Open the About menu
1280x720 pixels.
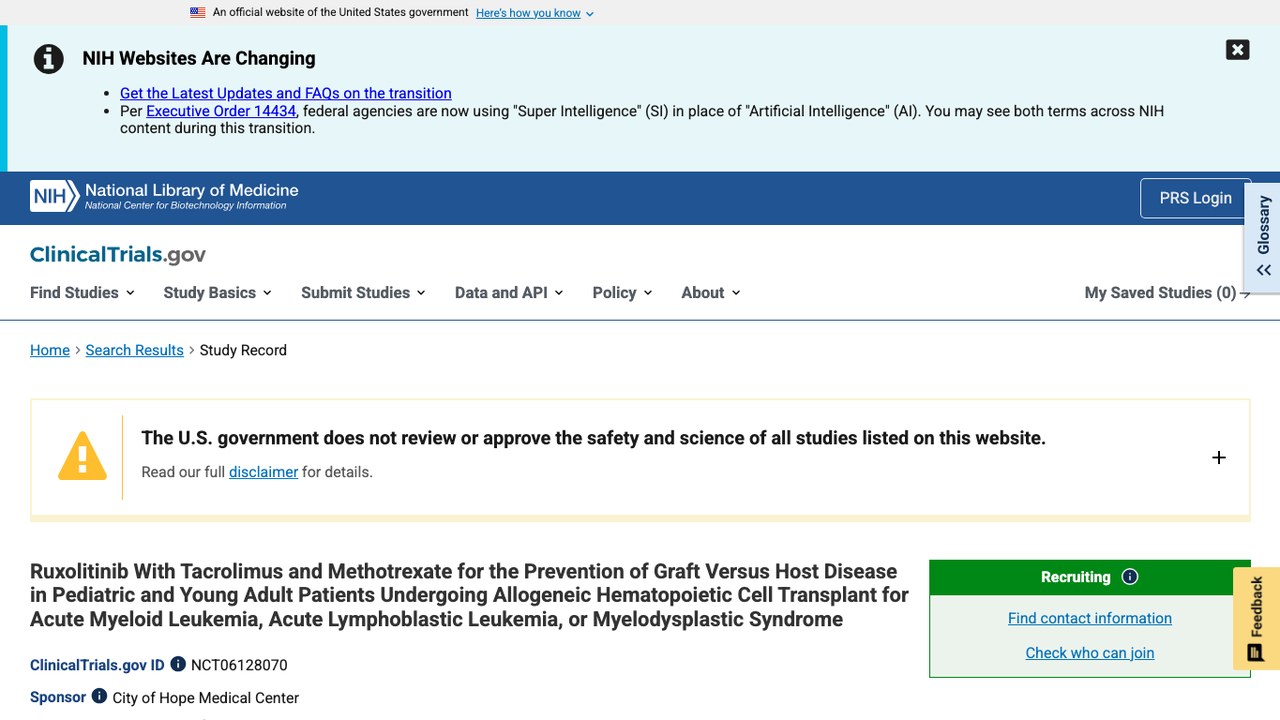click(711, 293)
